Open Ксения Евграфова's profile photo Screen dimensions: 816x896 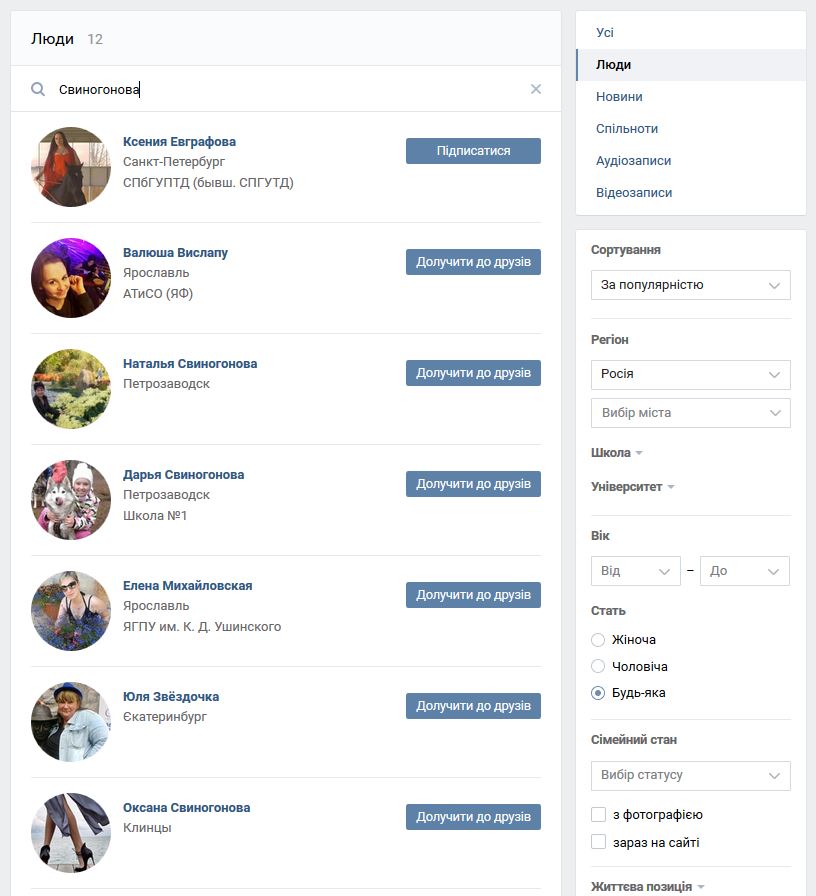[71, 167]
